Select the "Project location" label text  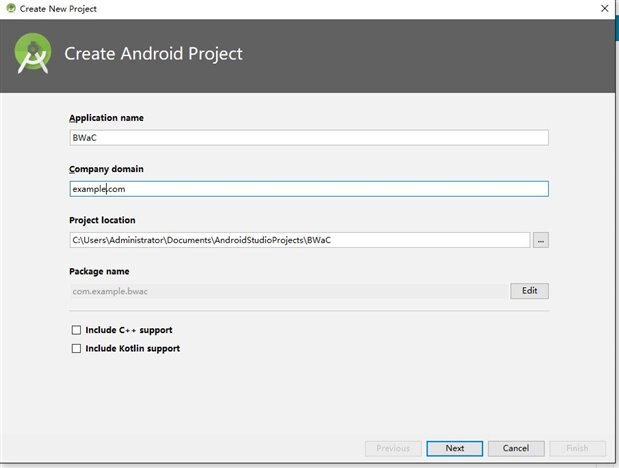102,220
